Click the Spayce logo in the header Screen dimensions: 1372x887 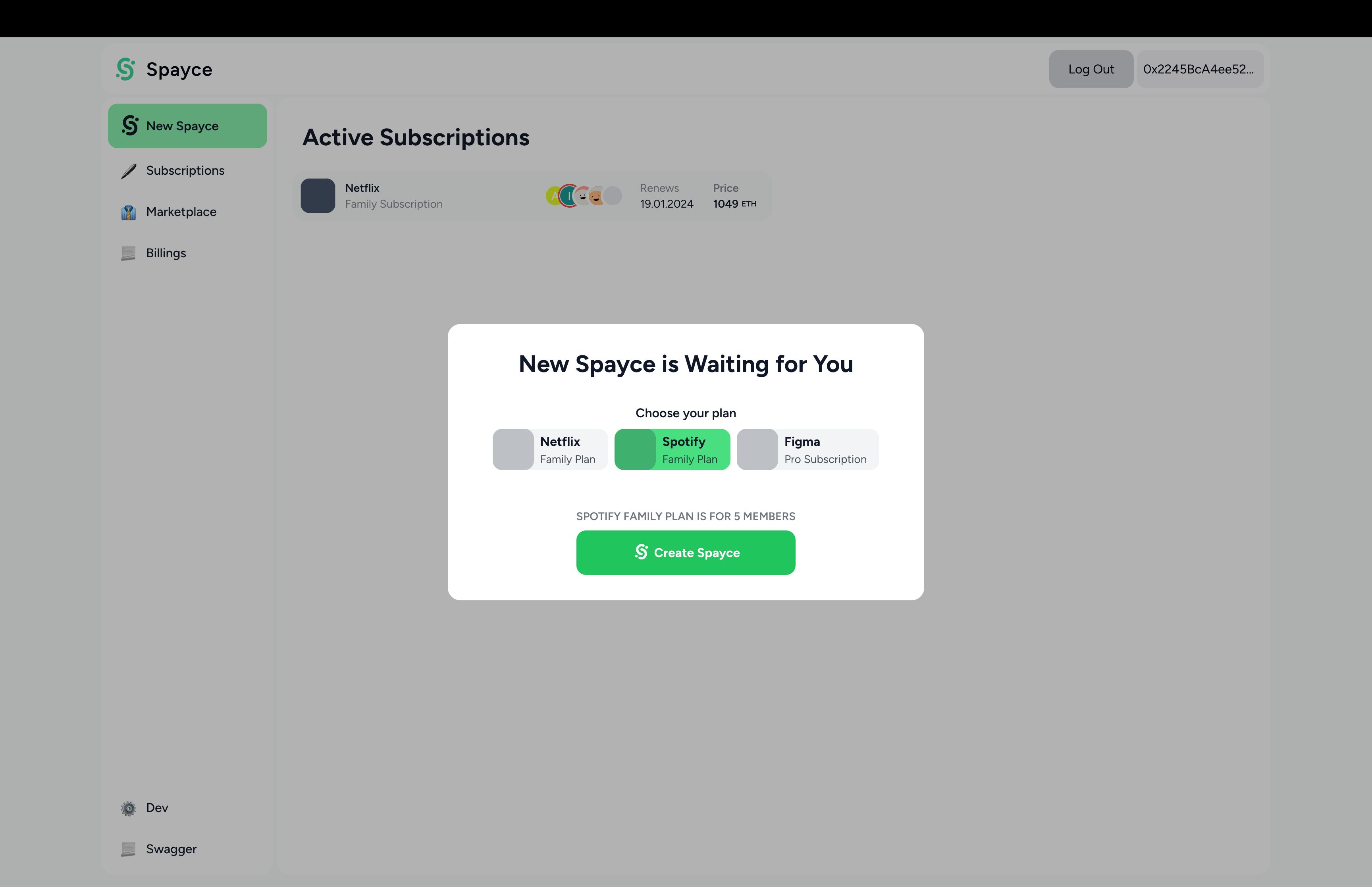click(125, 69)
